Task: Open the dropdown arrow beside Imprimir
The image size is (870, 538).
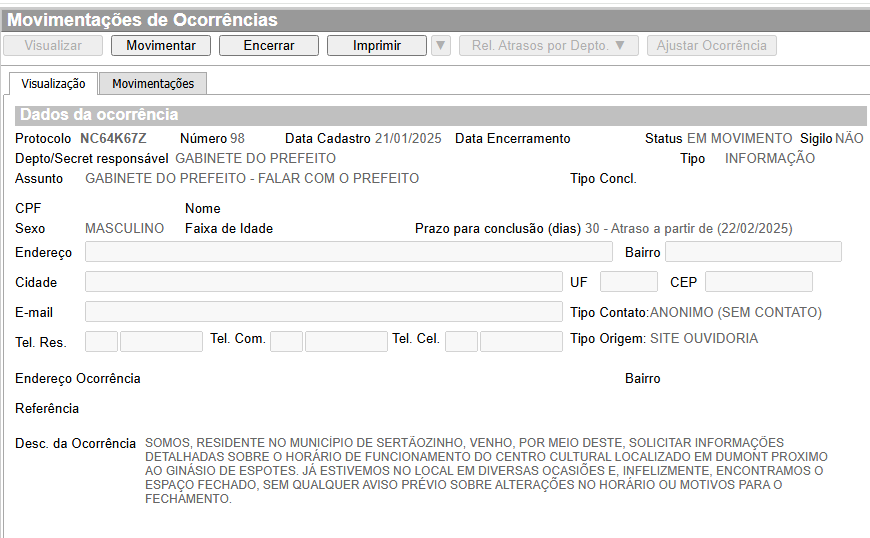Action: point(440,46)
